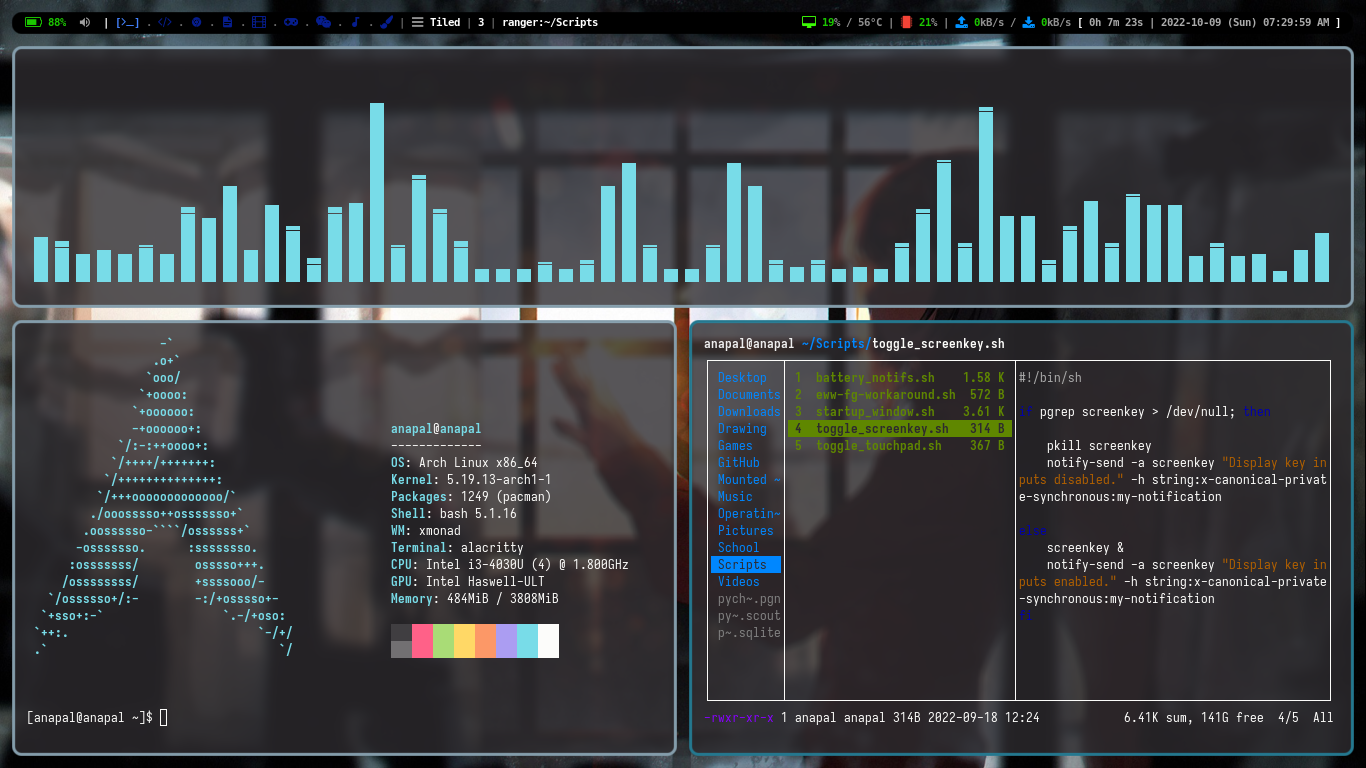Click the pkill screenkey line in the preview
1366x768 pixels.
[x=1099, y=445]
